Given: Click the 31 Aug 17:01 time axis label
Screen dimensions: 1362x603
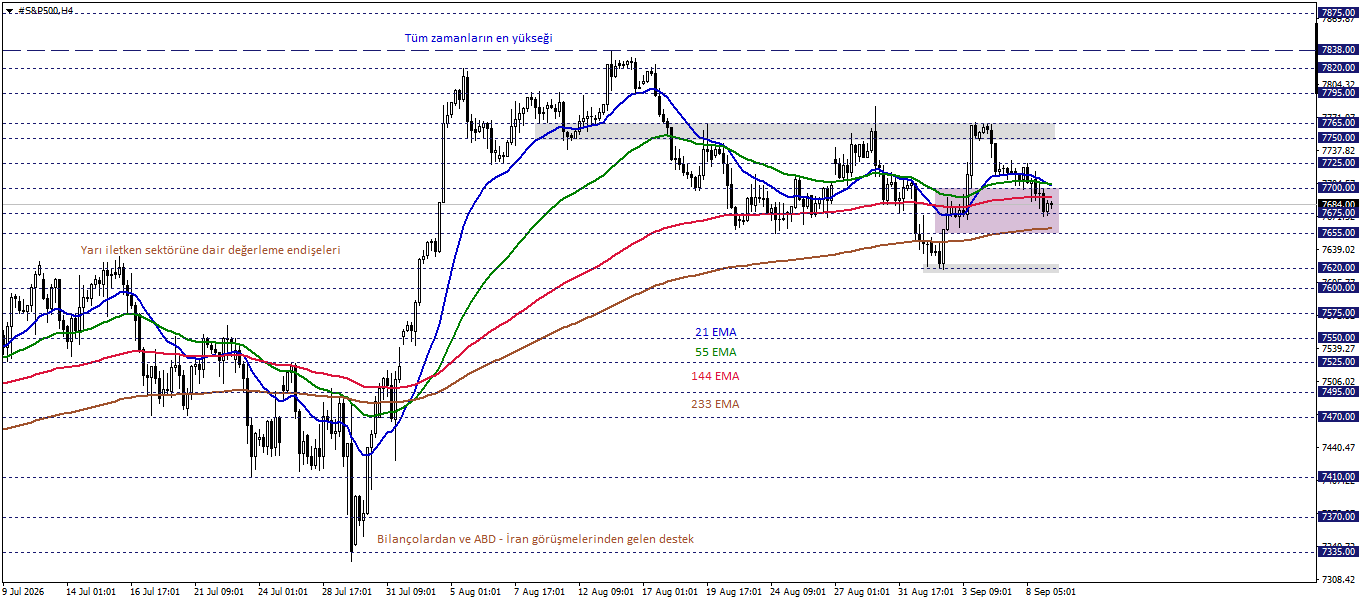Looking at the screenshot, I should [x=924, y=592].
